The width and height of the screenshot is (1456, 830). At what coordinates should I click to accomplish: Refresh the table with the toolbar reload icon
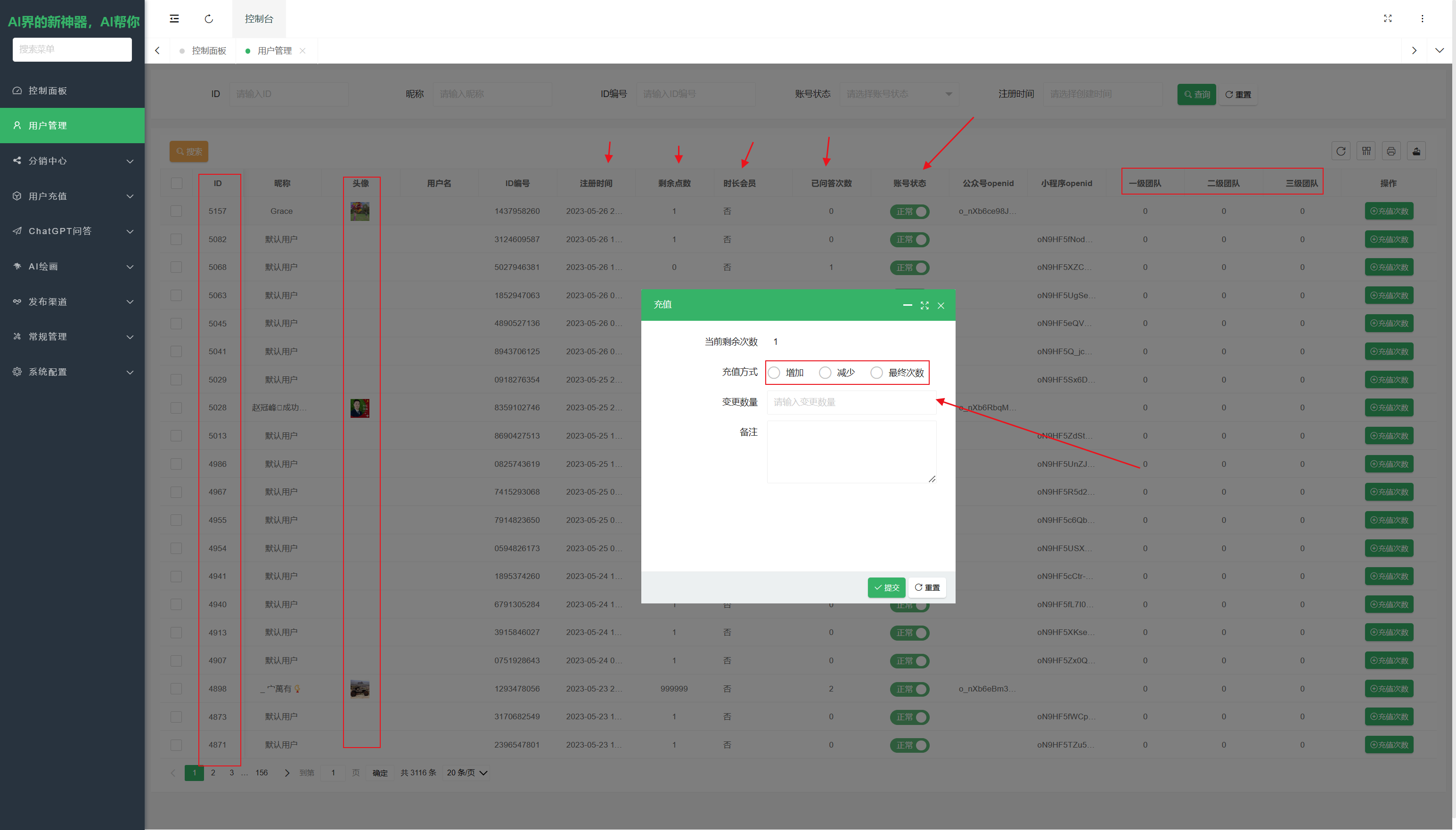1341,151
